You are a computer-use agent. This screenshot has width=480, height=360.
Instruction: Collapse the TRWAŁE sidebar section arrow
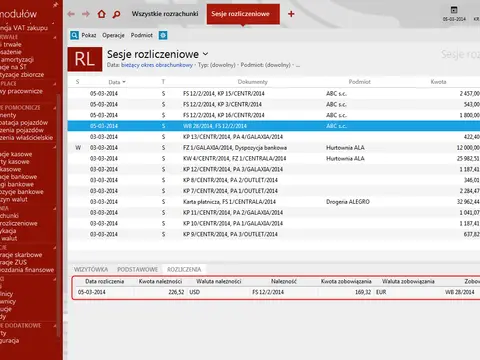point(55,37)
